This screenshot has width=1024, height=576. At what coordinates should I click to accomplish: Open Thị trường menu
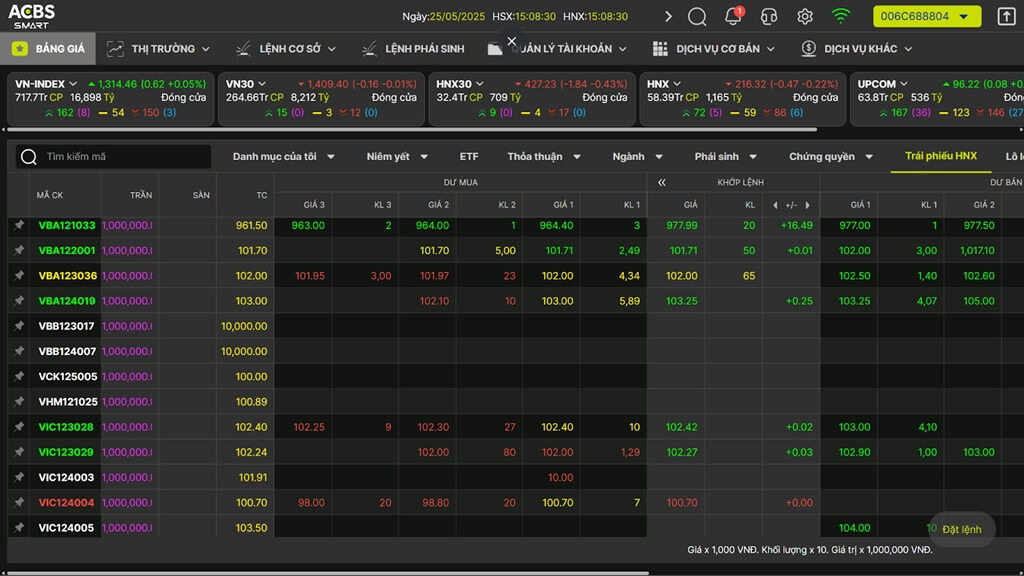[158, 49]
